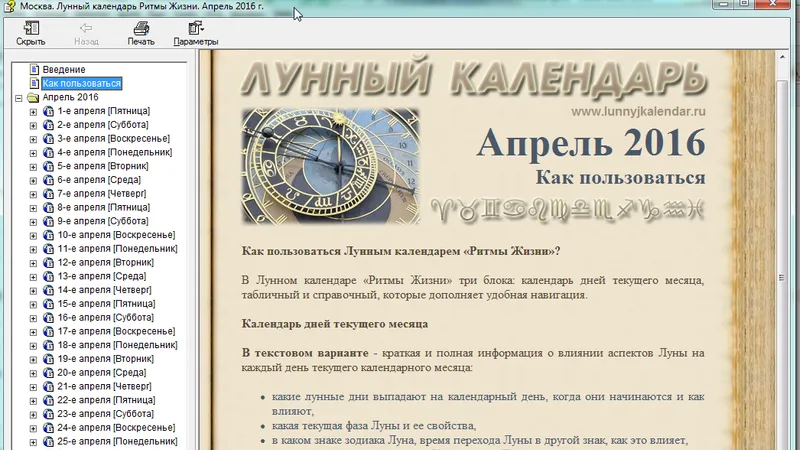Open the Параметры toolbar icon

[196, 28]
